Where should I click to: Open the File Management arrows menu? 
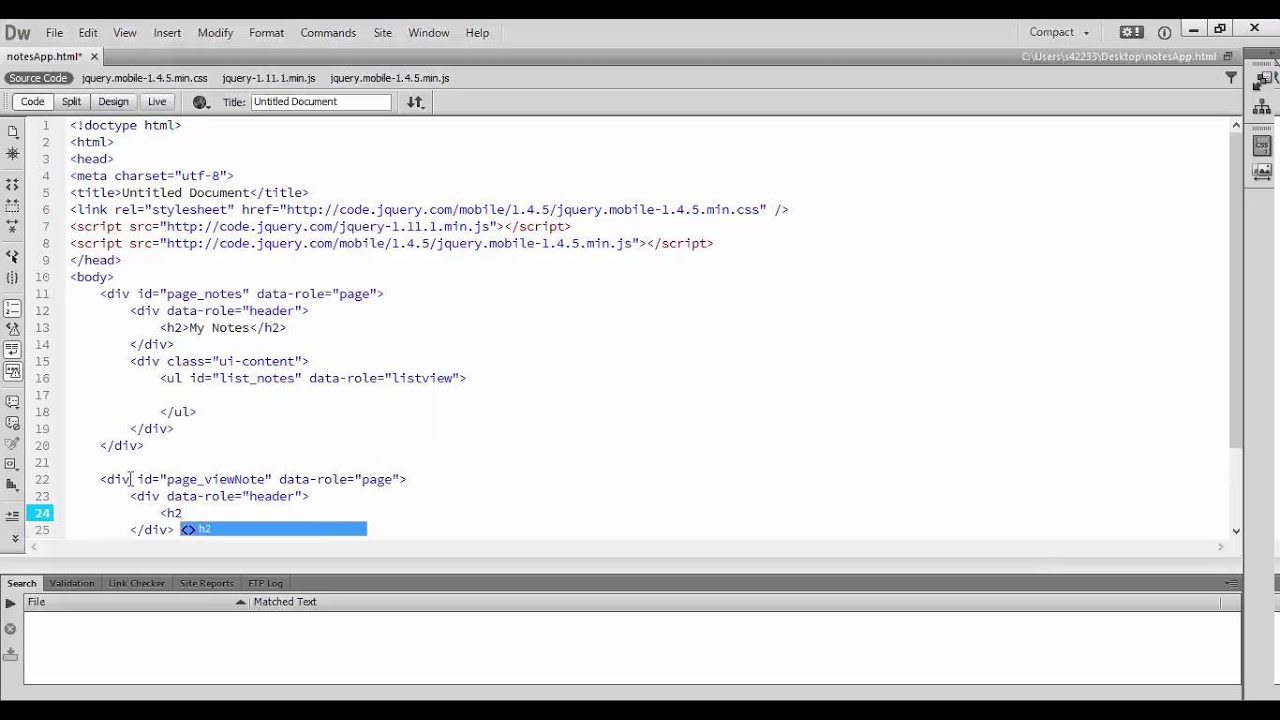[415, 102]
